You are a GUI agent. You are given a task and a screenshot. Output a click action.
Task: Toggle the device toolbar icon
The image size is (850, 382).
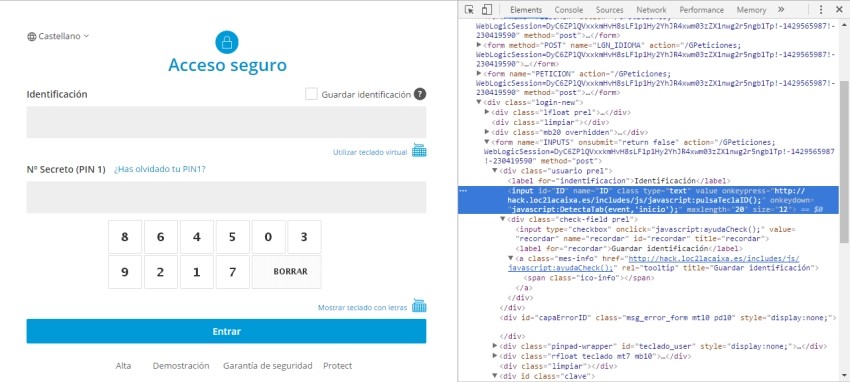tap(486, 10)
